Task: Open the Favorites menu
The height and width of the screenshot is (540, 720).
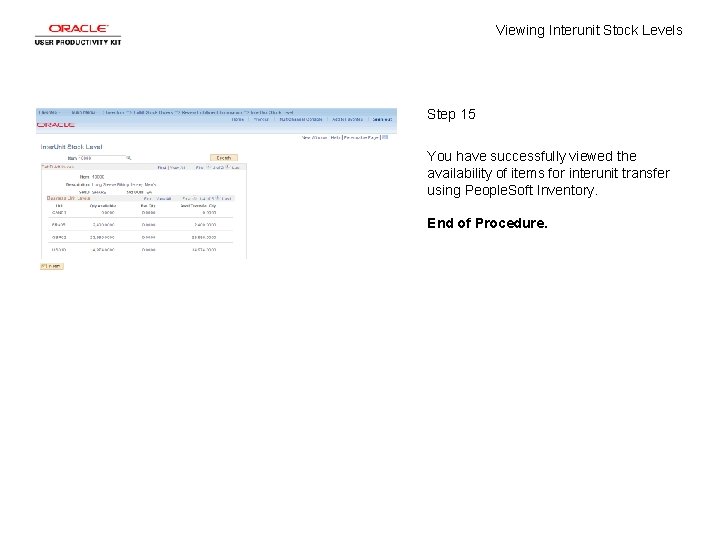Action: [x=48, y=112]
